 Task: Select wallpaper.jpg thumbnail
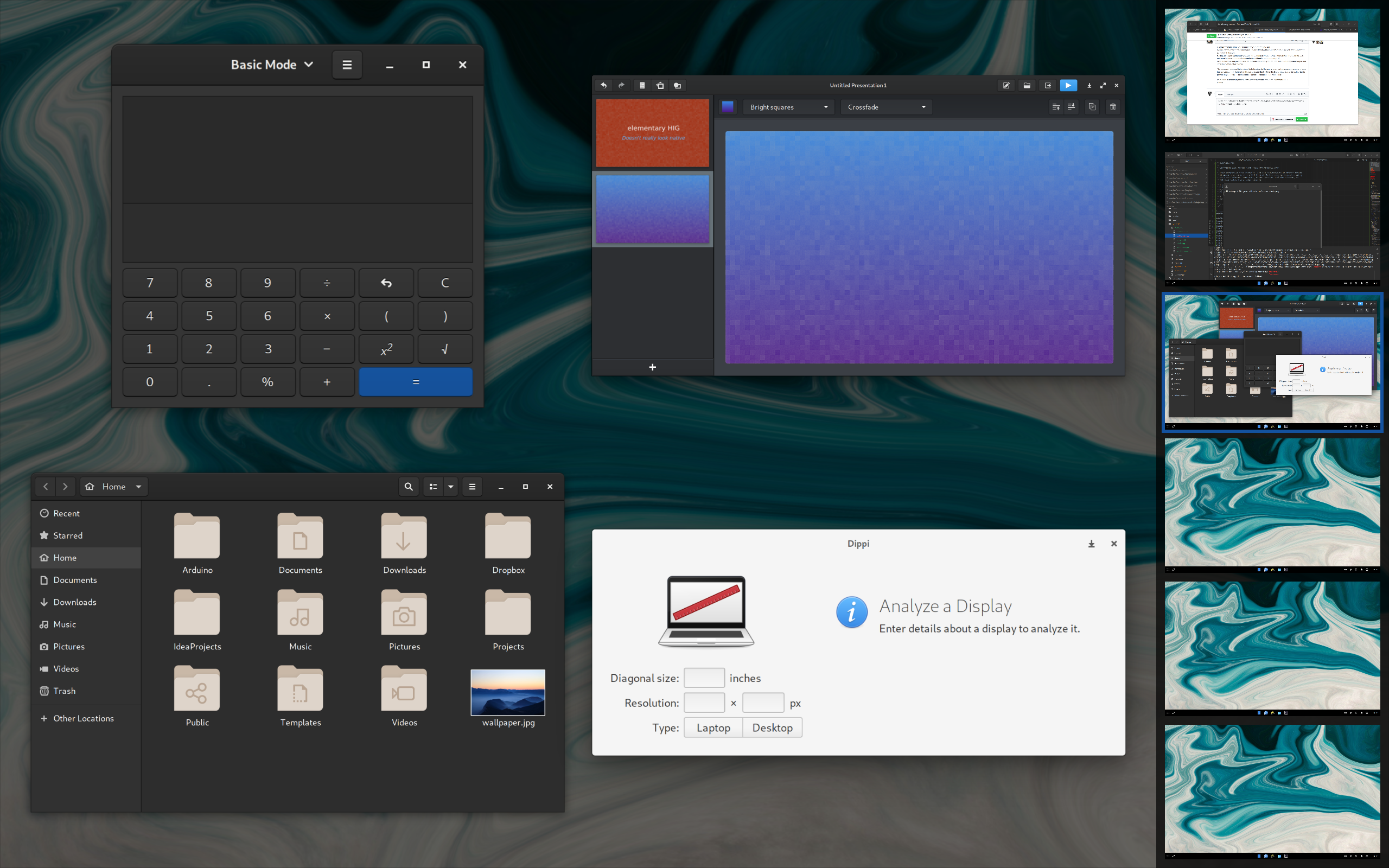(x=508, y=692)
